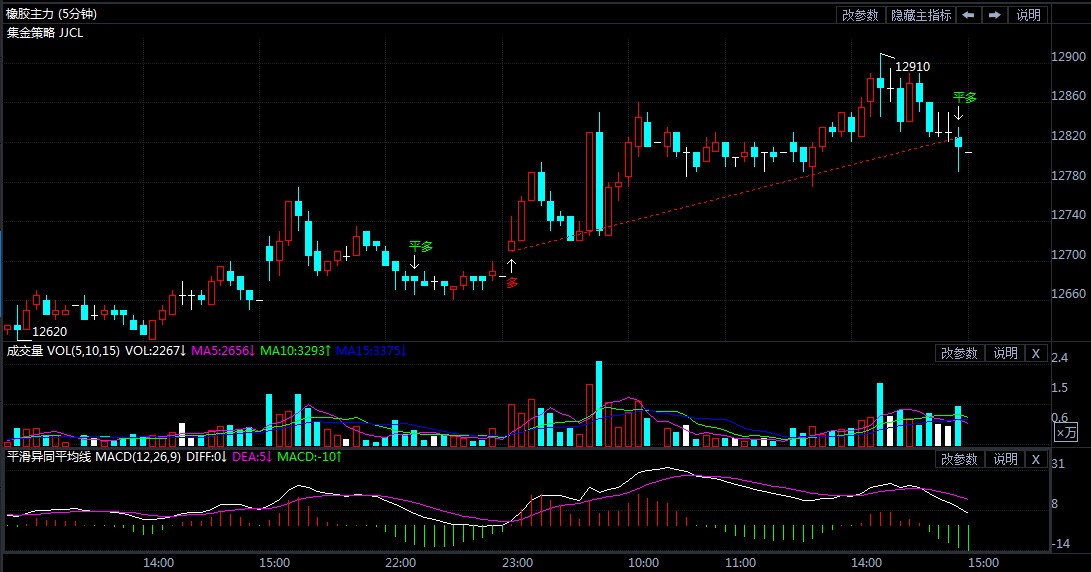Open 说明 for the MACD indicator
The width and height of the screenshot is (1091, 572).
pos(1004,459)
